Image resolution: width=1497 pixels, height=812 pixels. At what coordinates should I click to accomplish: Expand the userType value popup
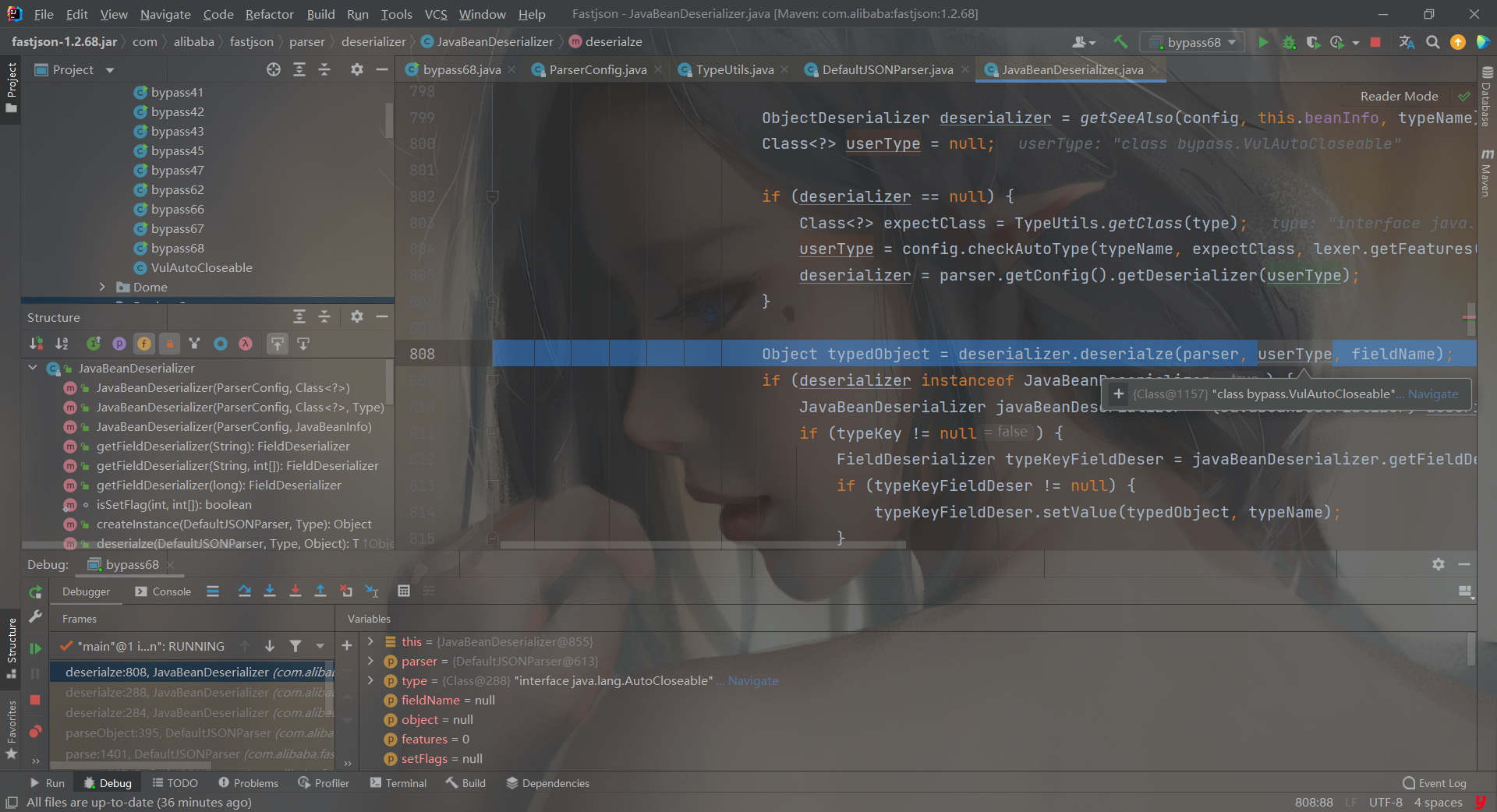click(1119, 394)
